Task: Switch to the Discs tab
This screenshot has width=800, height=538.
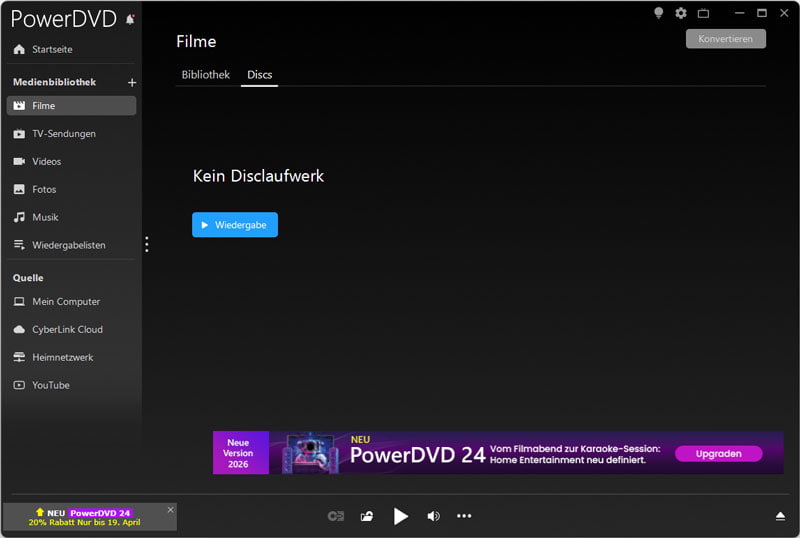Action: [260, 75]
